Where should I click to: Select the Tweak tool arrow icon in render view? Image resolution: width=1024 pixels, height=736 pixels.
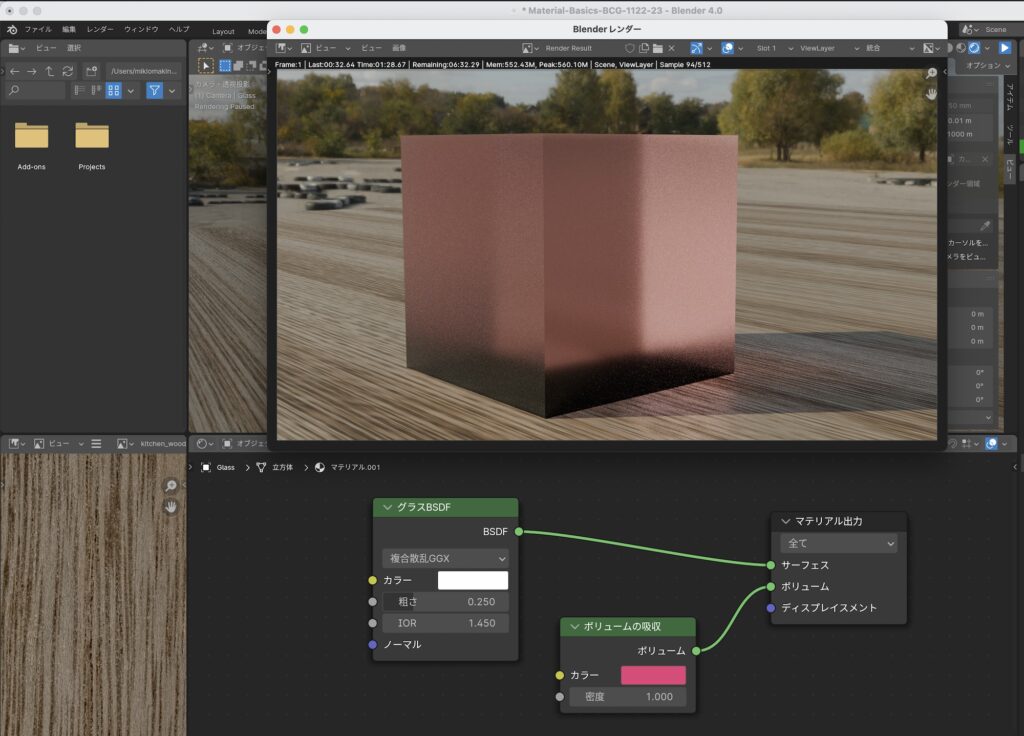(206, 63)
